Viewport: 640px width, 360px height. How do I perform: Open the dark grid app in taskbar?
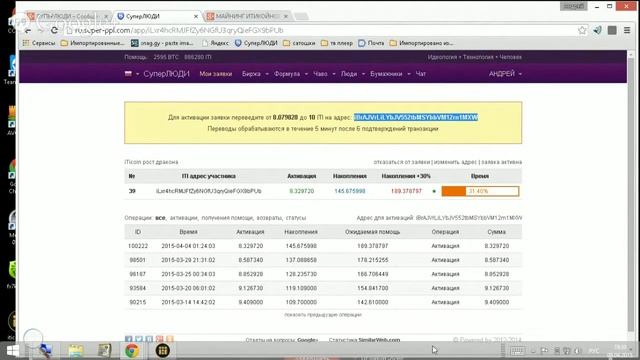point(162,351)
